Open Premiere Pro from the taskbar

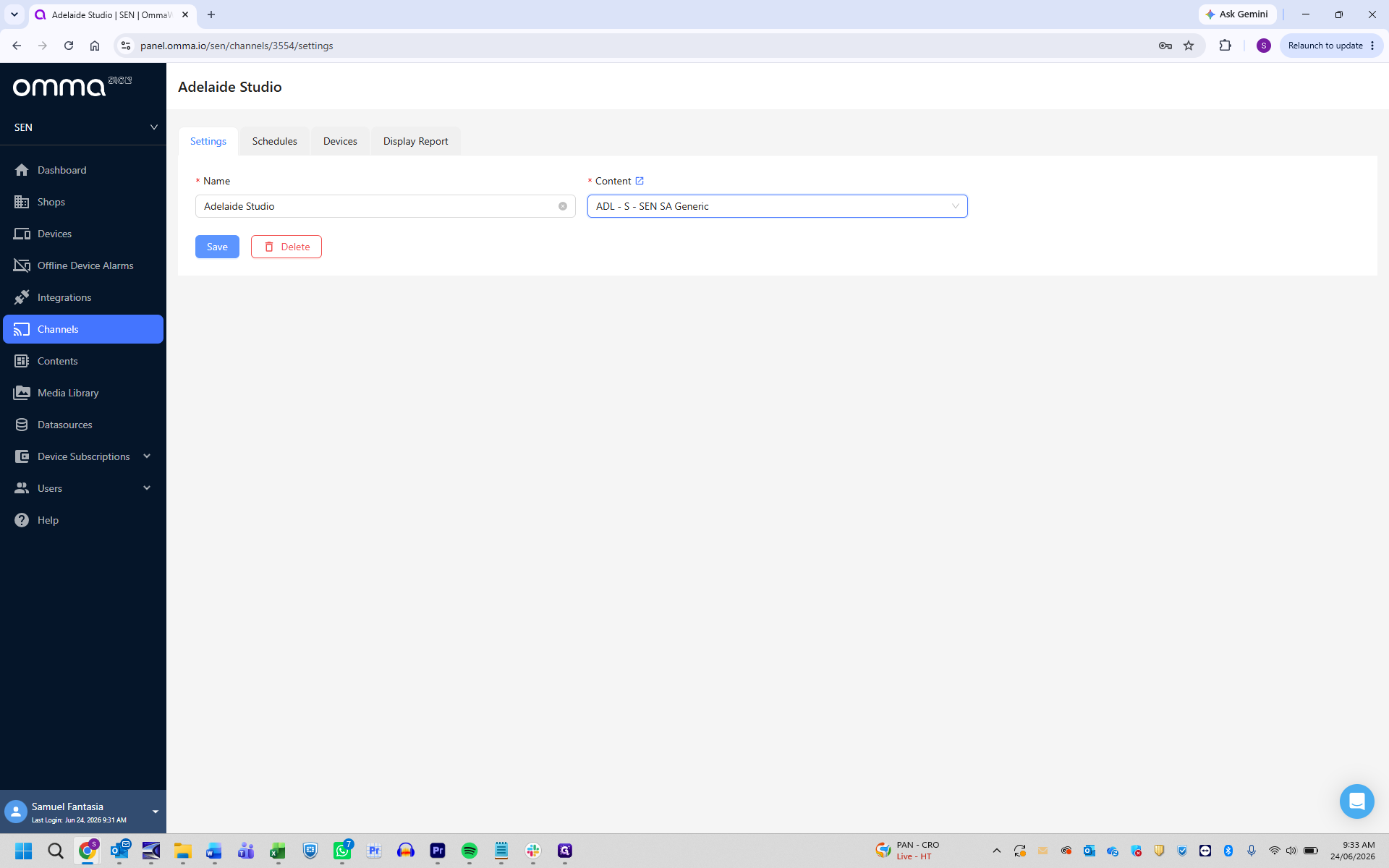pyautogui.click(x=438, y=851)
